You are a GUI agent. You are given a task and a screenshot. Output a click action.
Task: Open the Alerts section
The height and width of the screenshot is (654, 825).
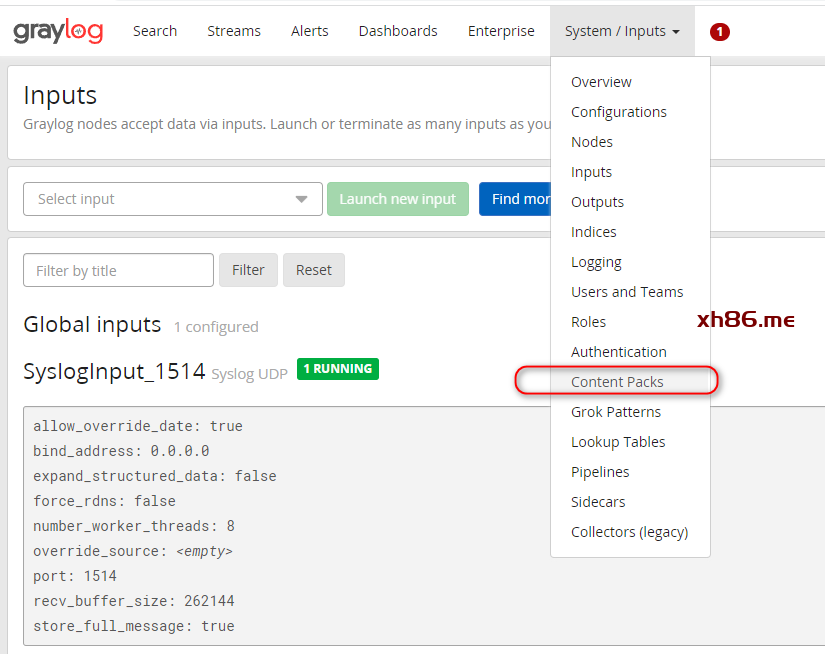[x=309, y=31]
